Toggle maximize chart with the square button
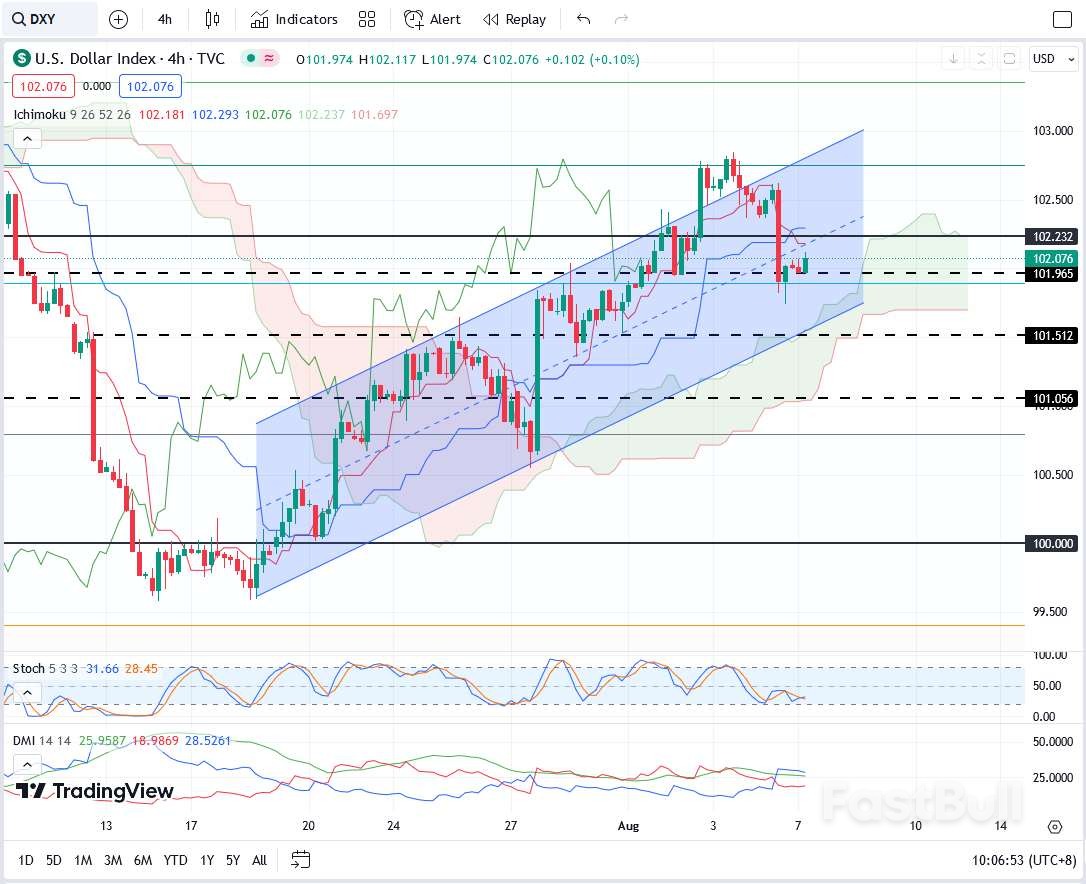 pyautogui.click(x=1062, y=19)
